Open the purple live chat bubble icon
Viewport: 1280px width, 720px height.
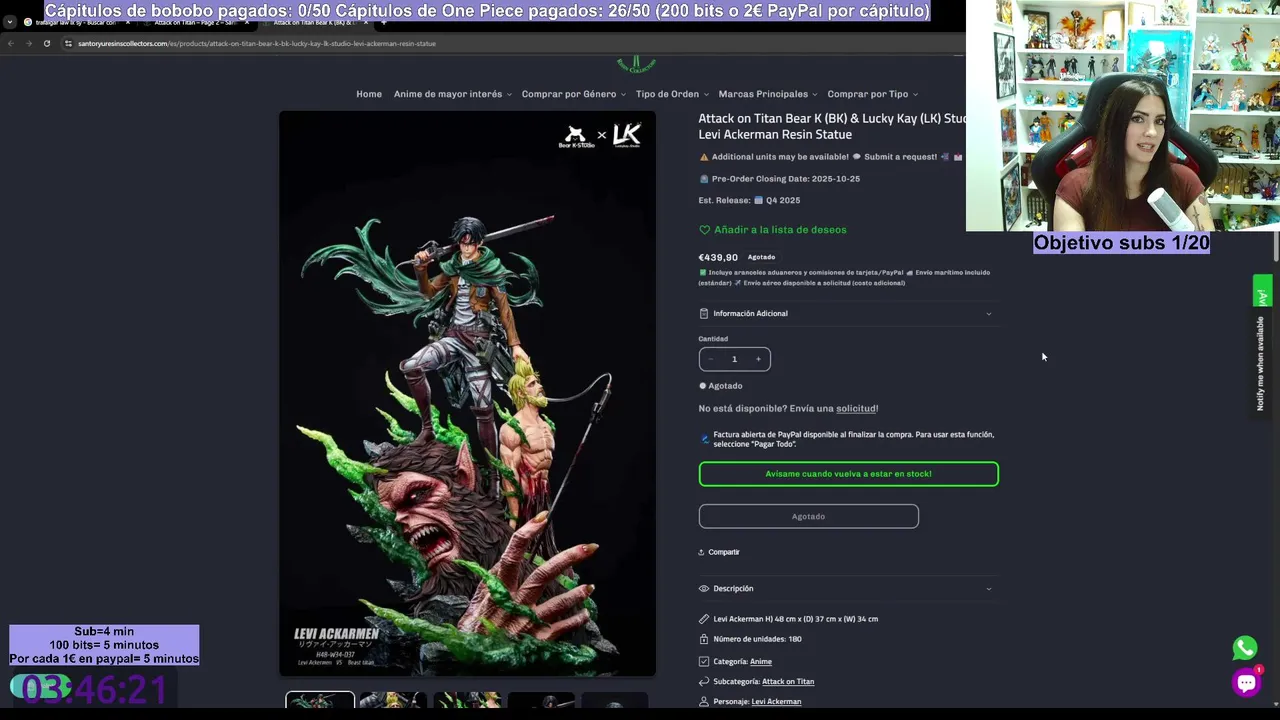(1246, 683)
